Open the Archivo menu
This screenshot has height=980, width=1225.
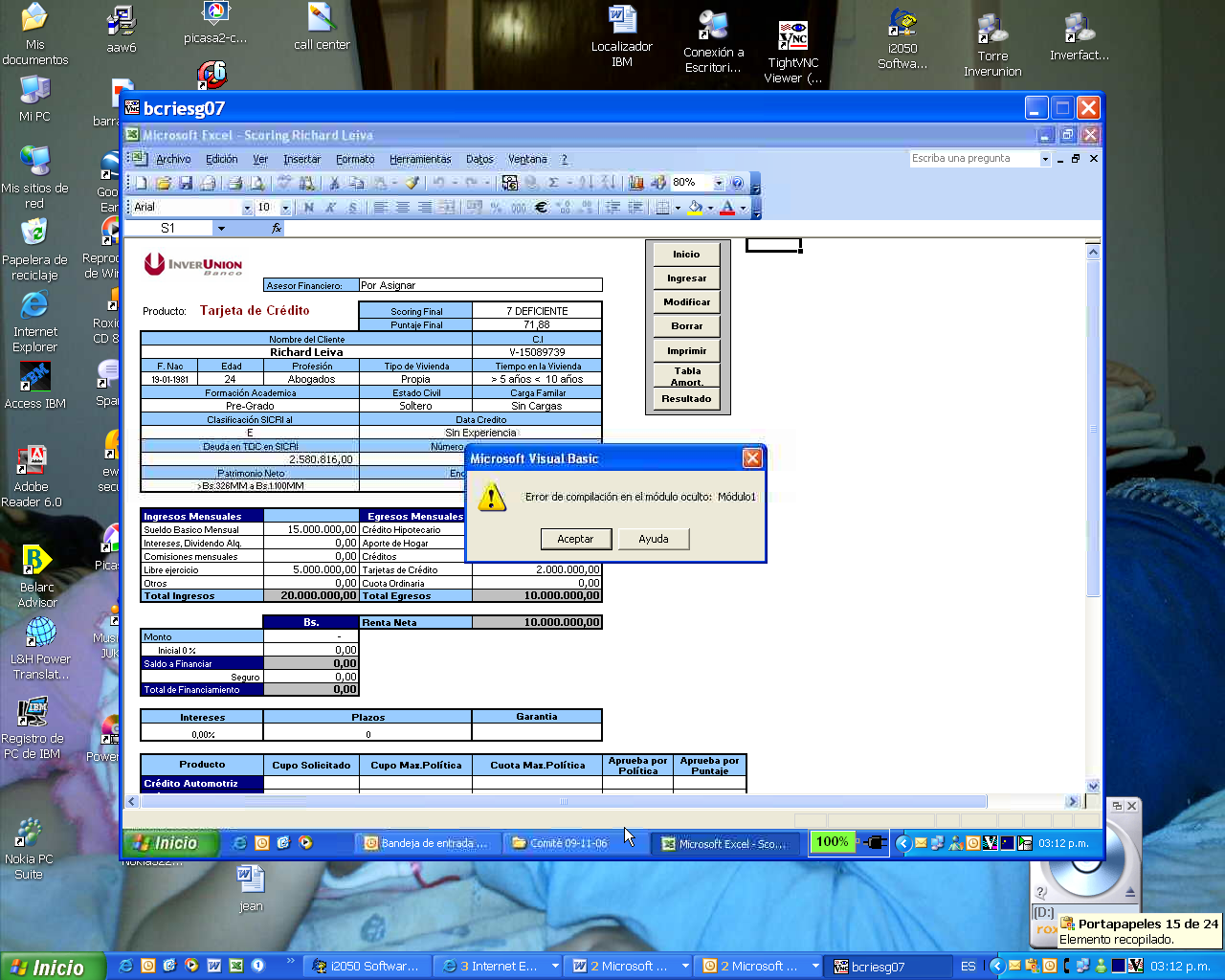pos(173,159)
